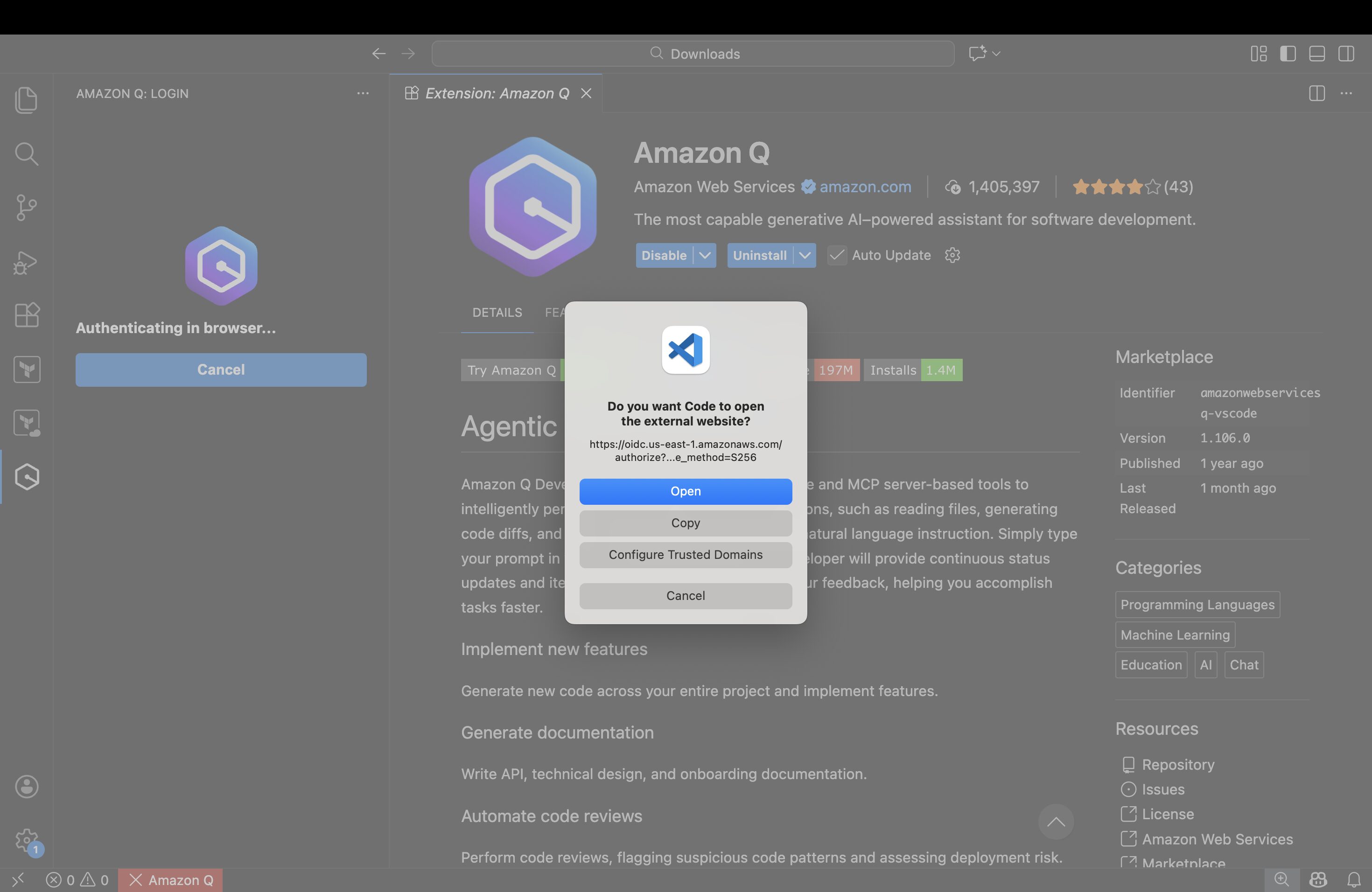Screen dimensions: 1372x892
Task: Open the Accounts icon in activity bar
Action: pyautogui.click(x=27, y=787)
